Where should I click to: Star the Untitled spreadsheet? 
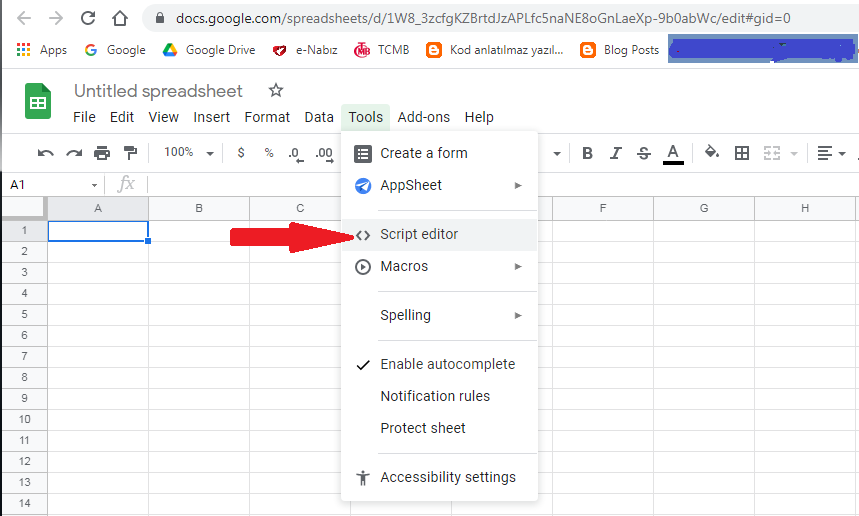[x=276, y=91]
